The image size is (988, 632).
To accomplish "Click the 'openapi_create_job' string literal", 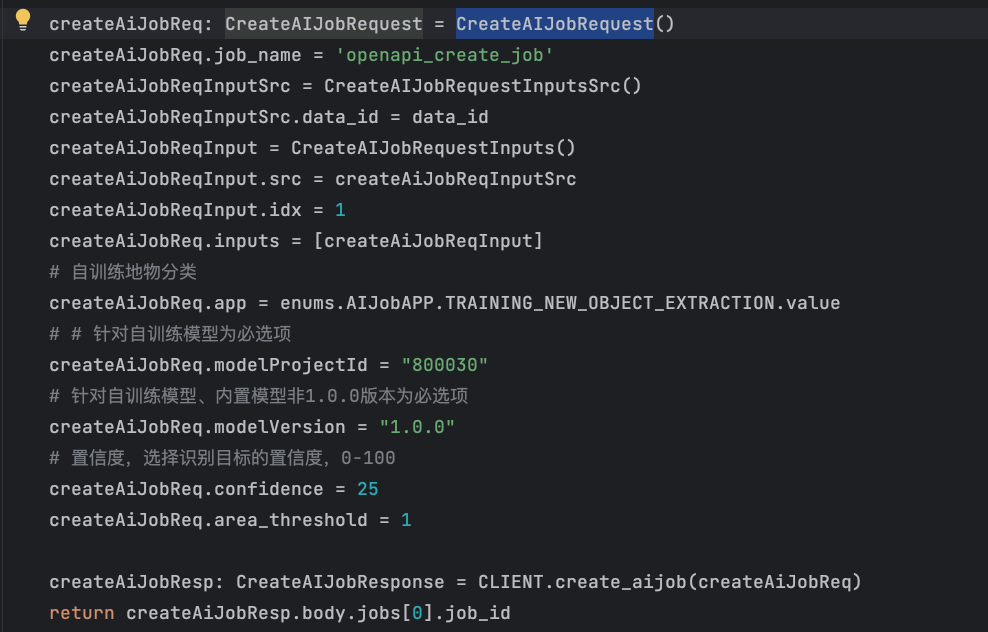I will tap(444, 55).
